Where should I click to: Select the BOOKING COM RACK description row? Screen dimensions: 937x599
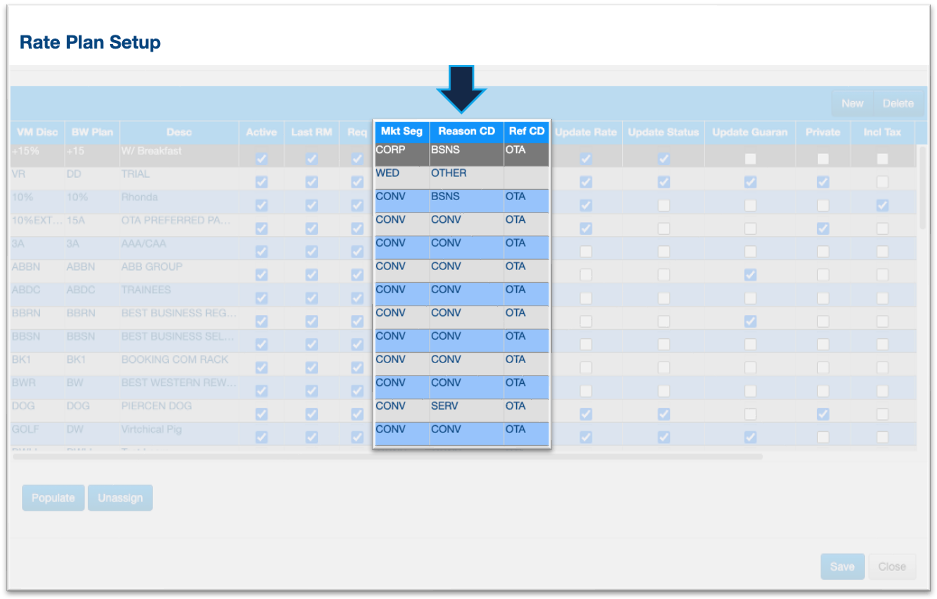click(x=174, y=360)
